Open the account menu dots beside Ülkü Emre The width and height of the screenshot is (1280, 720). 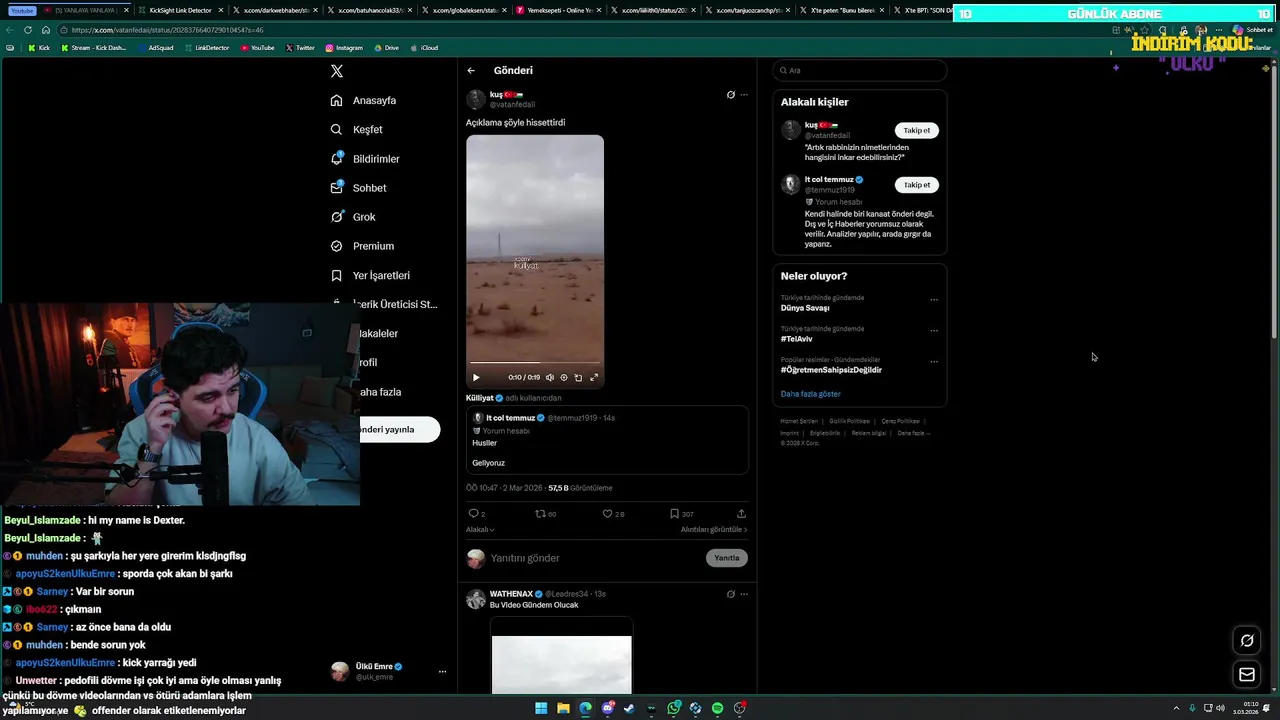(x=442, y=672)
